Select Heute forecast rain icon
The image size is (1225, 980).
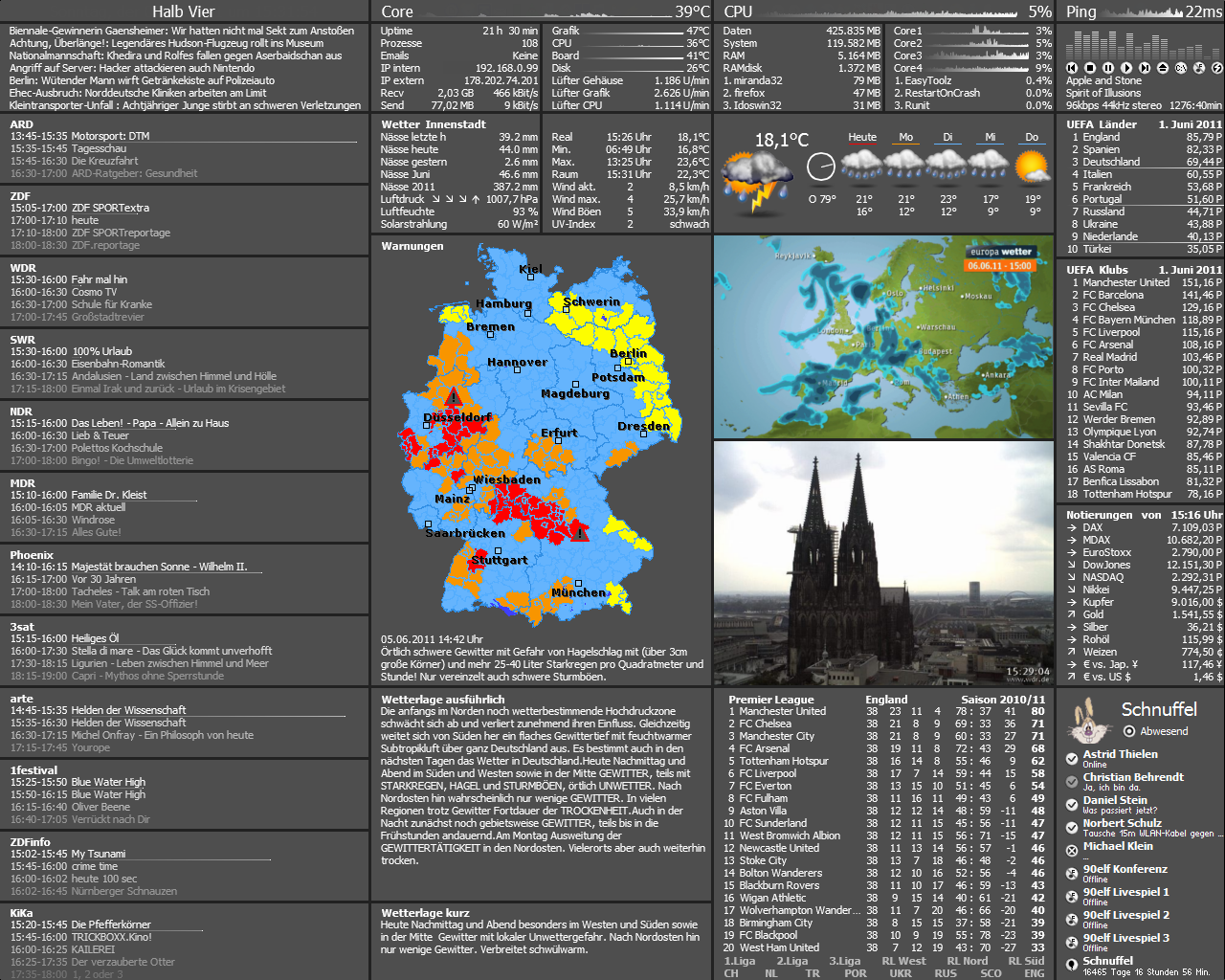tap(862, 164)
